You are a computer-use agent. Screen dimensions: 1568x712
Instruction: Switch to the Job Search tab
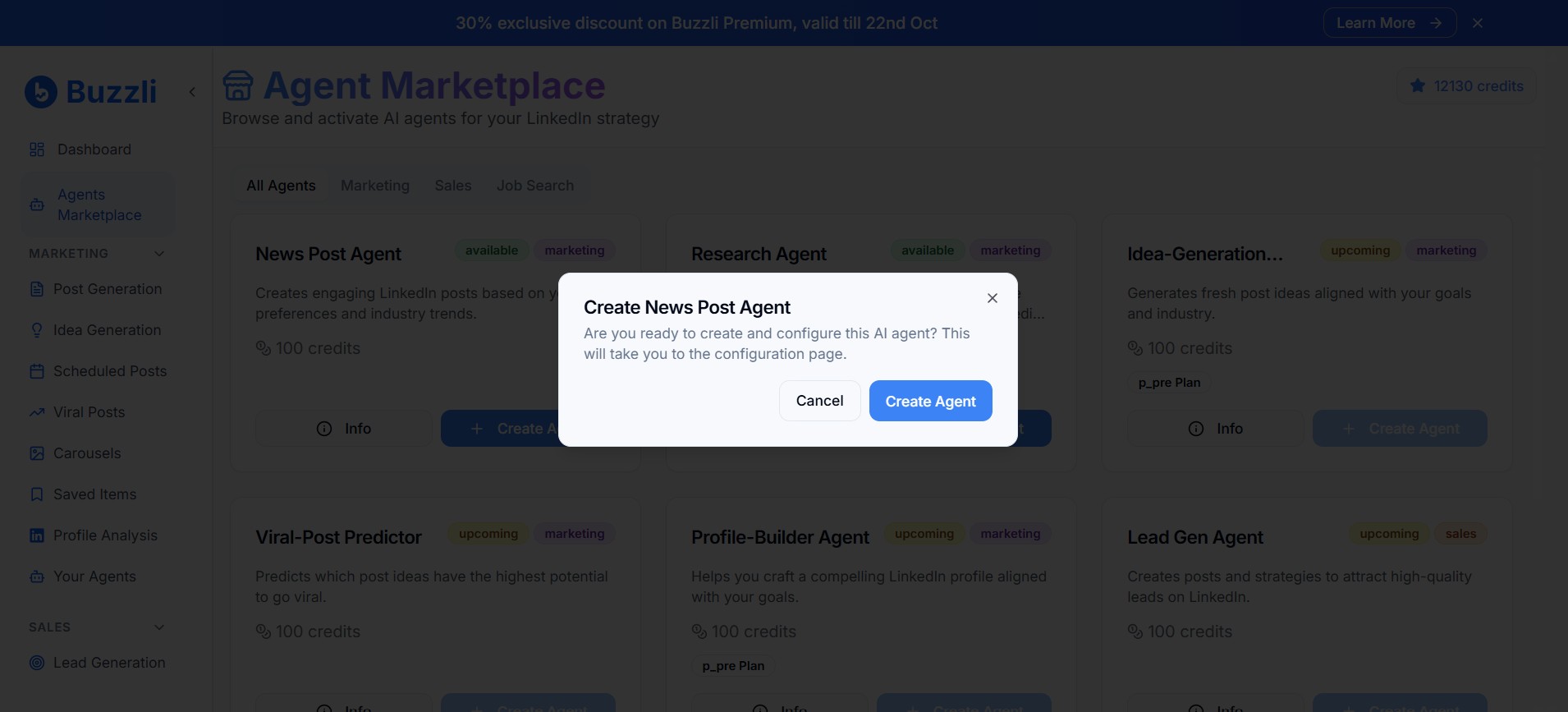(x=534, y=186)
